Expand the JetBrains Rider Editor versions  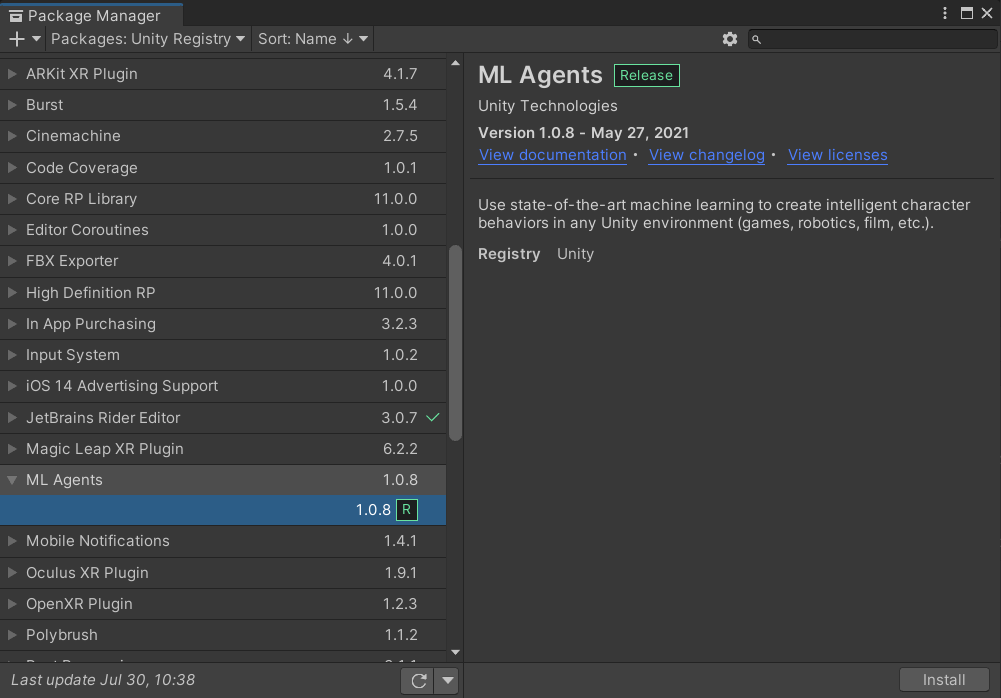(11, 418)
